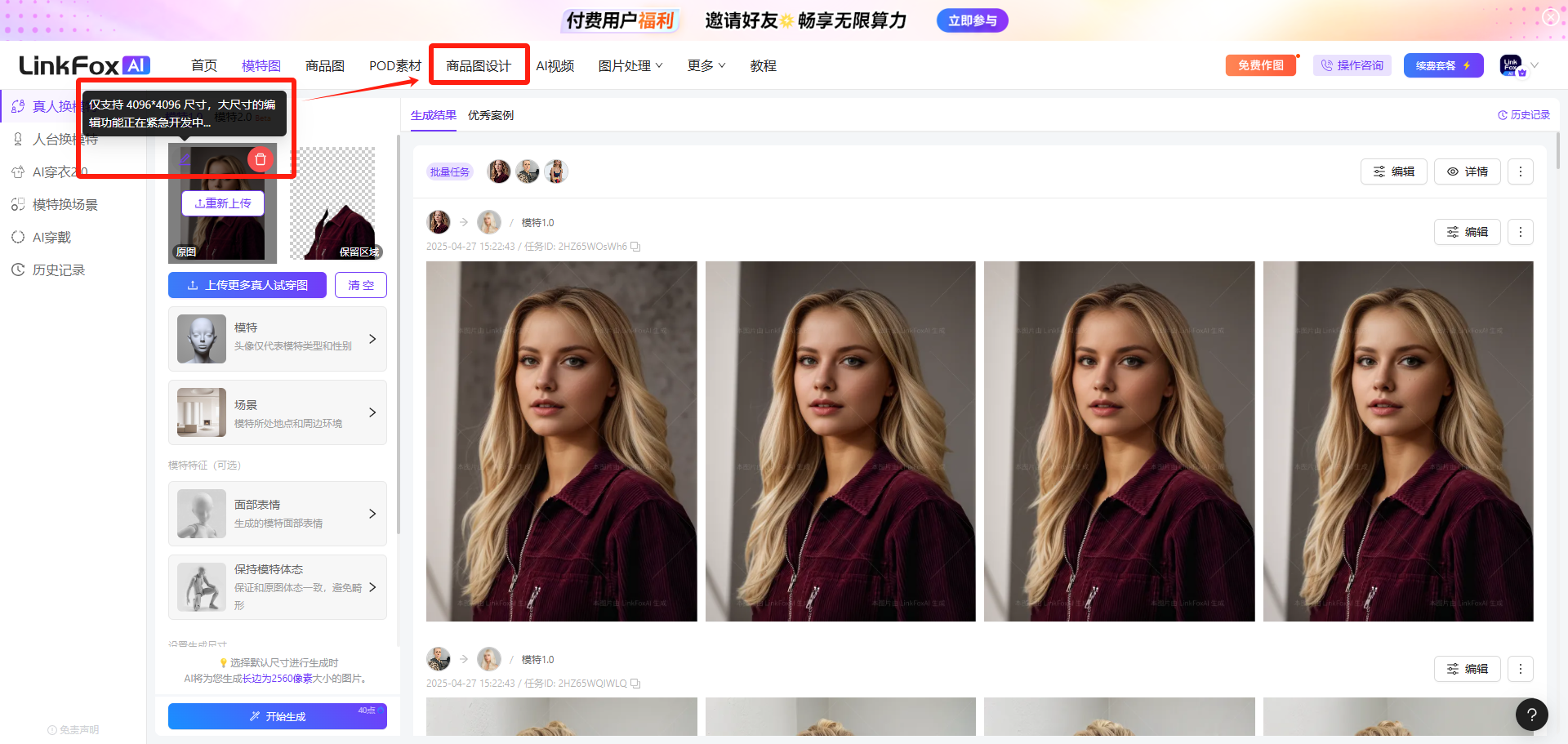Open 商品图 in the top navigation
Viewport: 1568px width, 744px height.
pos(325,65)
